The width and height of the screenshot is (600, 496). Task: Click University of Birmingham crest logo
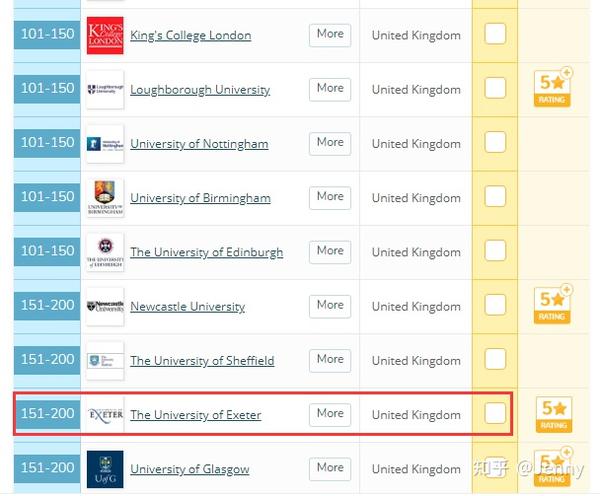point(105,198)
